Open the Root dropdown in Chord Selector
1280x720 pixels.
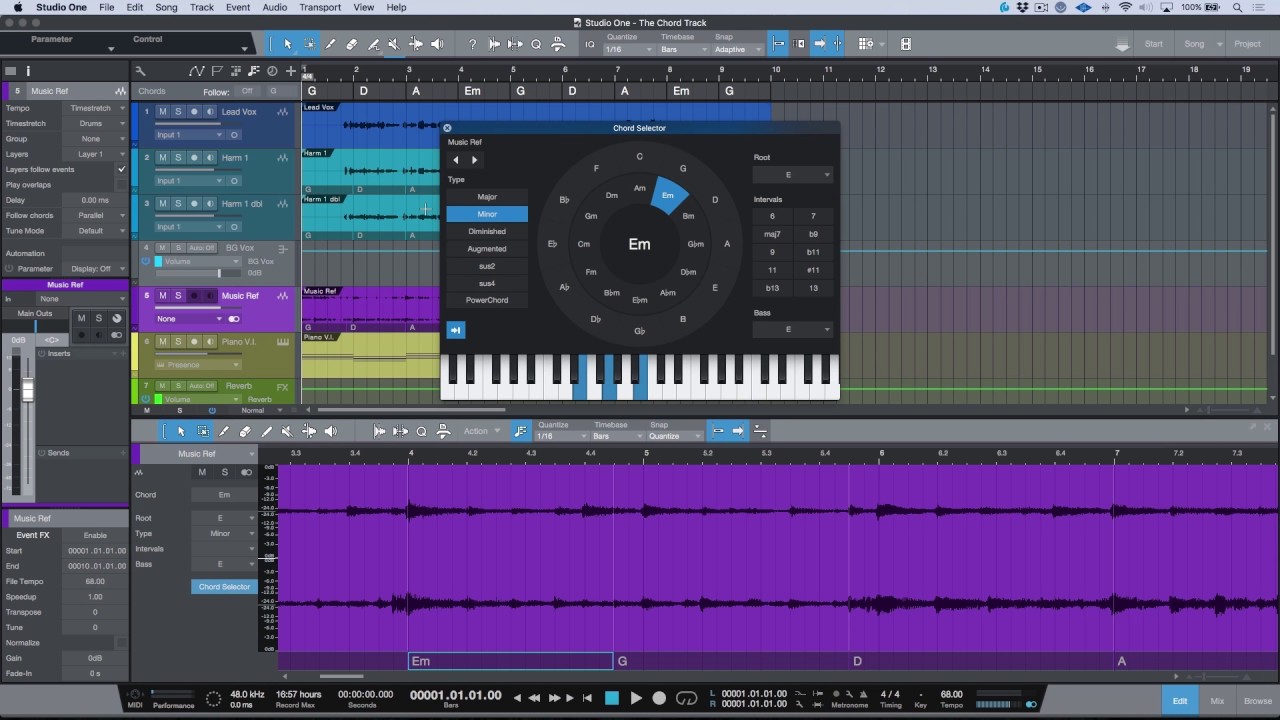pos(792,175)
